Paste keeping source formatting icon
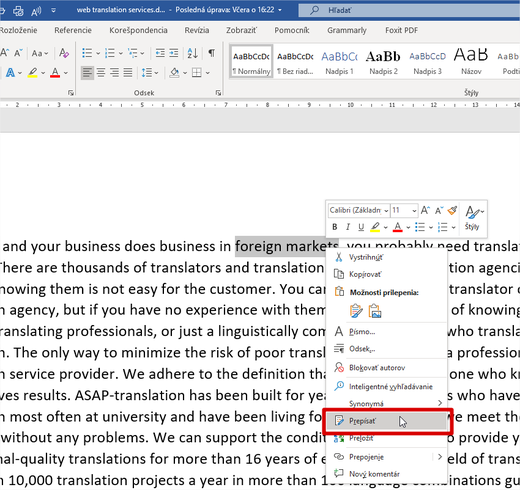The height and width of the screenshot is (490, 520). 356,311
